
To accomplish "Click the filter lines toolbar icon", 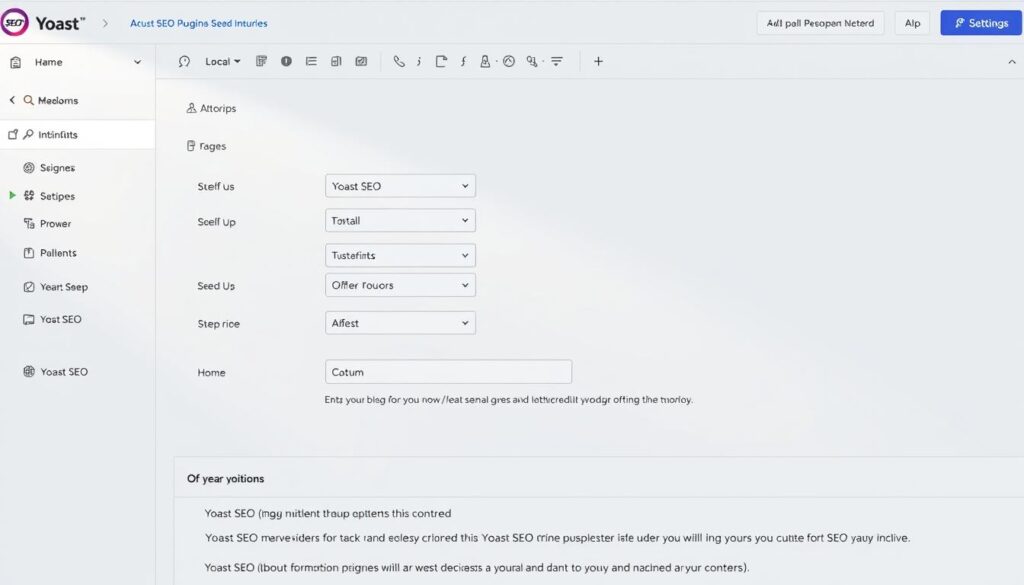I will tap(556, 61).
